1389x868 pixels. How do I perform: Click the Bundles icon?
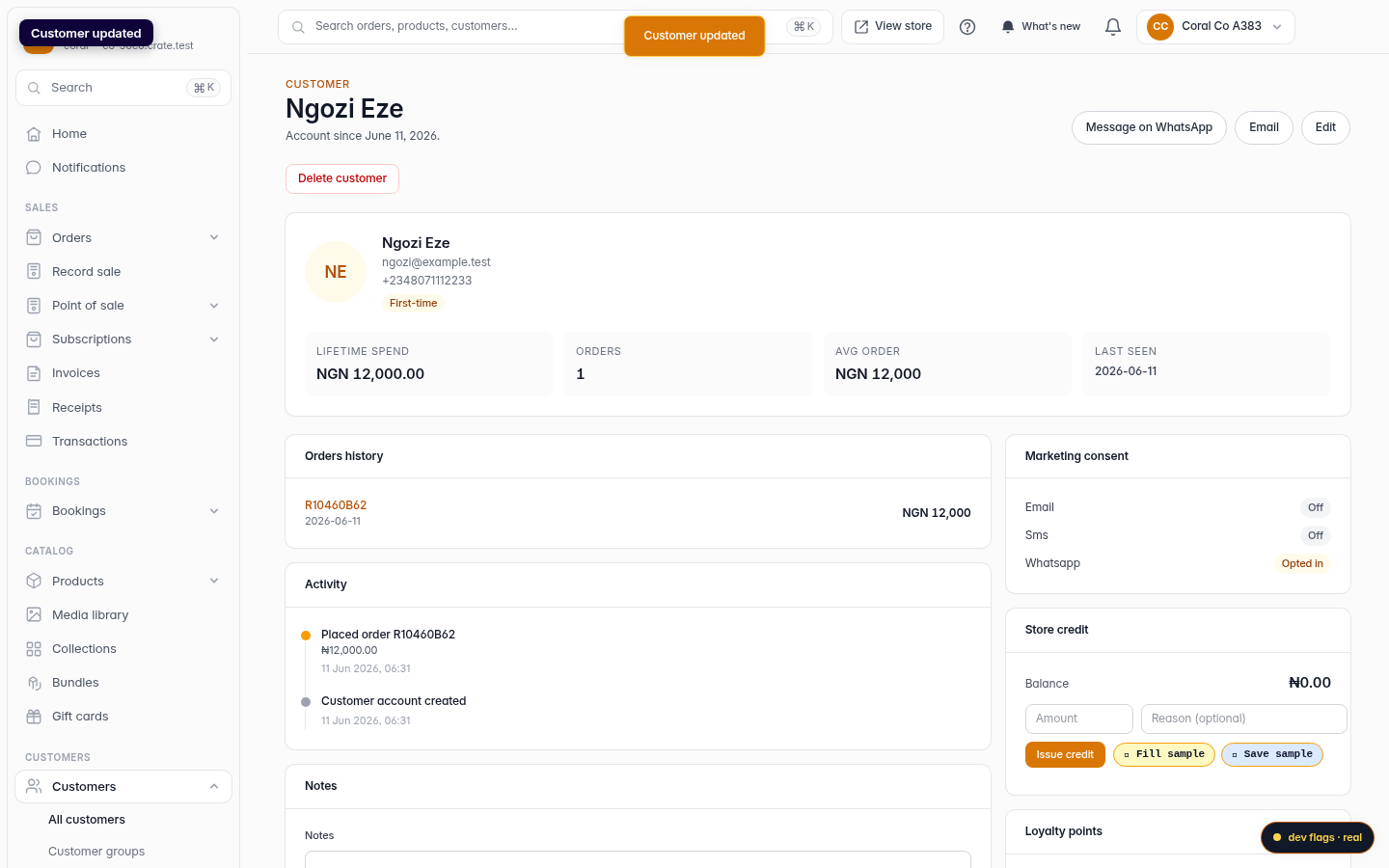[34, 683]
